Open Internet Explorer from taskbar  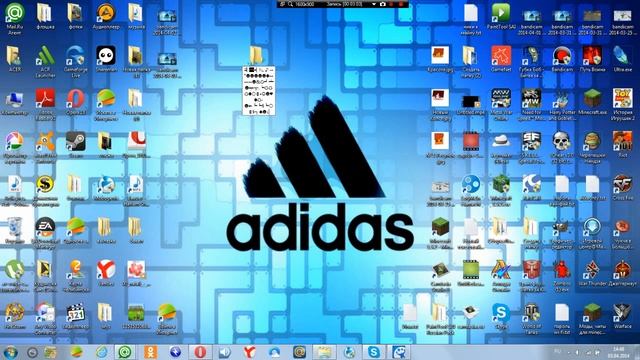pyautogui.click(x=101, y=352)
